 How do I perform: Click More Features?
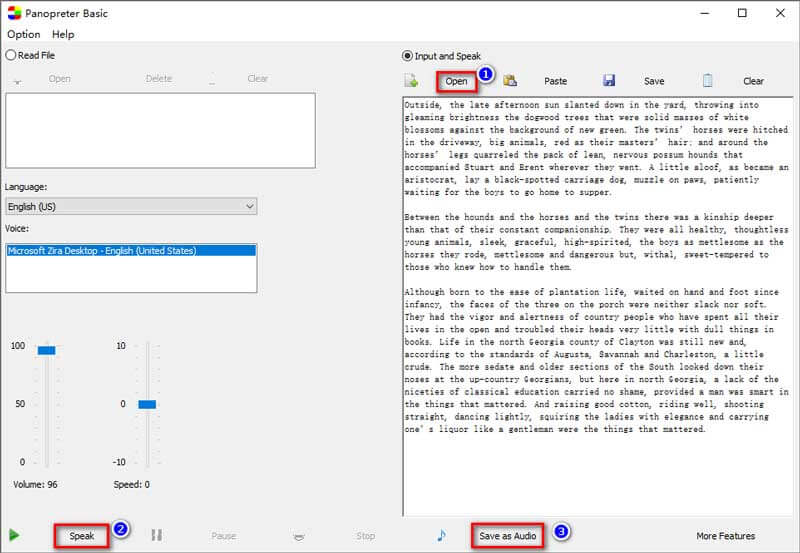coord(726,536)
